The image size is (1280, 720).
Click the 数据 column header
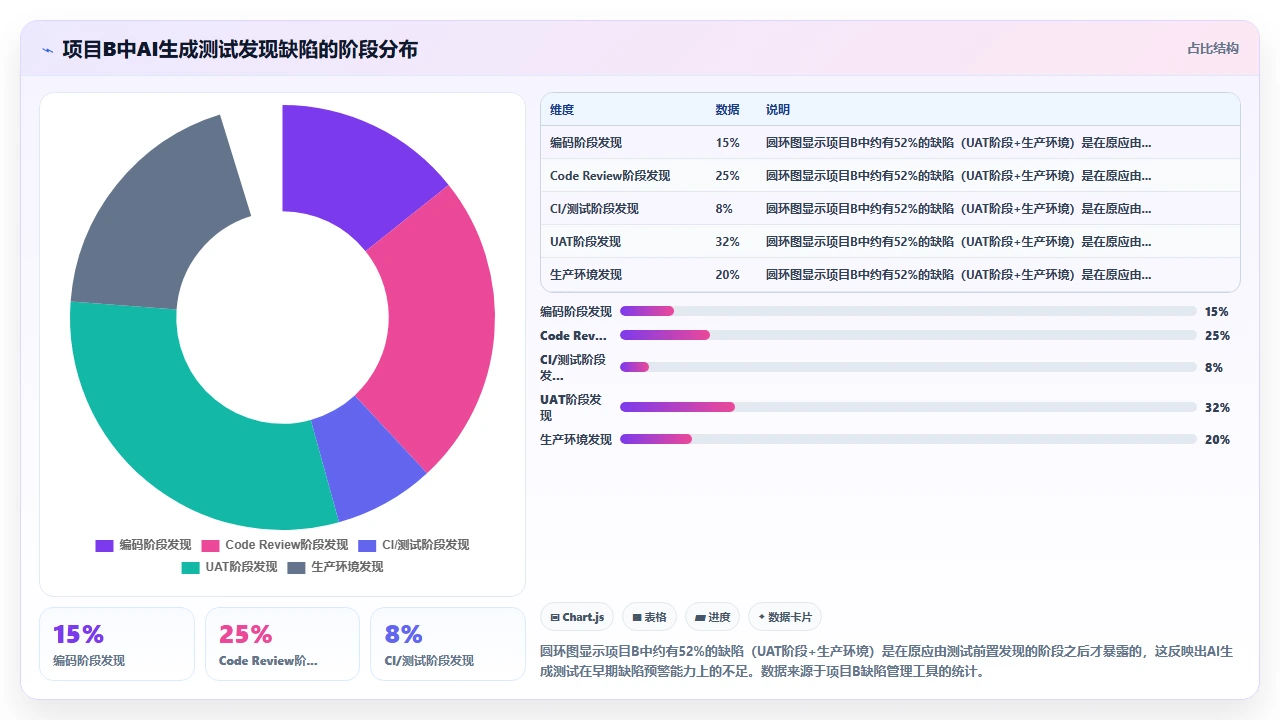727,110
